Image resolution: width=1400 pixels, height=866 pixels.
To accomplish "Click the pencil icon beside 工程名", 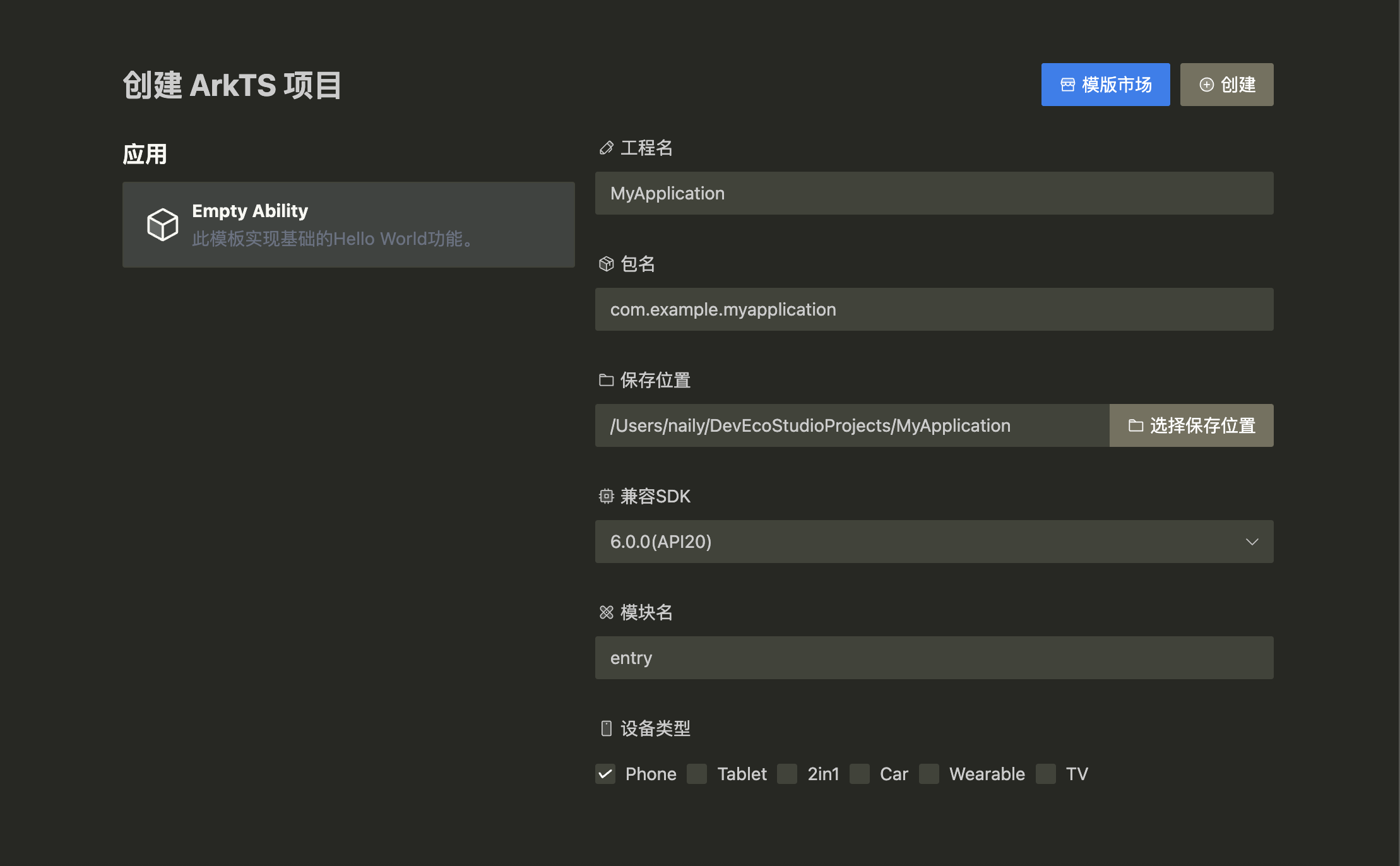I will [606, 148].
